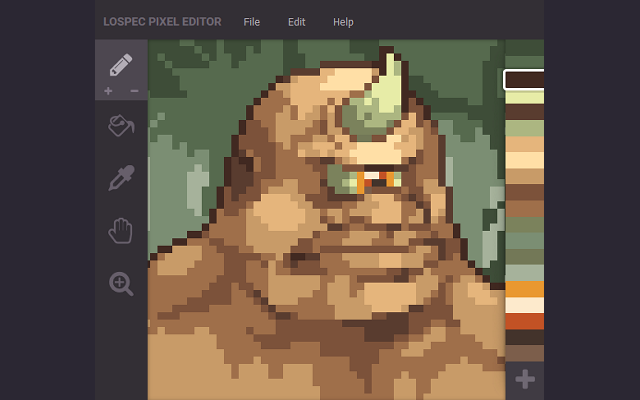Viewport: 640px width, 400px height.
Task: Pick the pale gray-green swatch above orange
Action: click(525, 273)
